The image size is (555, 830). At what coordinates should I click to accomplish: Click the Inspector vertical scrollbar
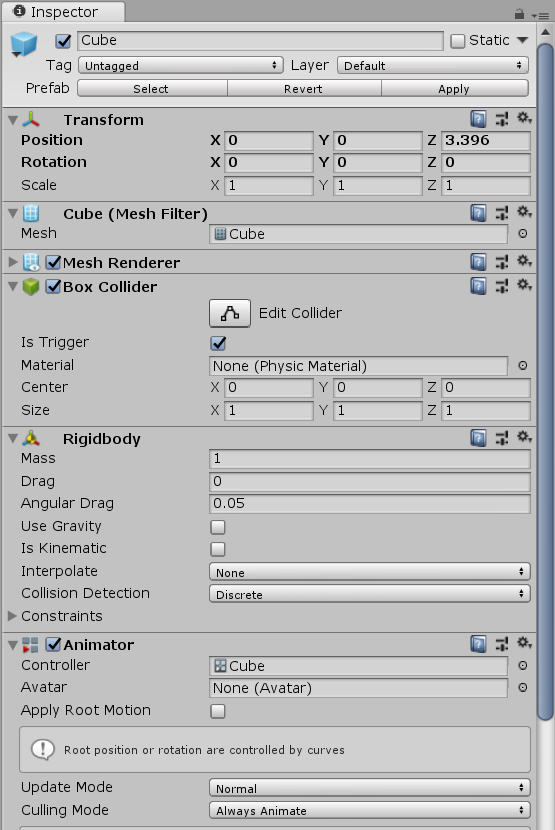pyautogui.click(x=545, y=381)
